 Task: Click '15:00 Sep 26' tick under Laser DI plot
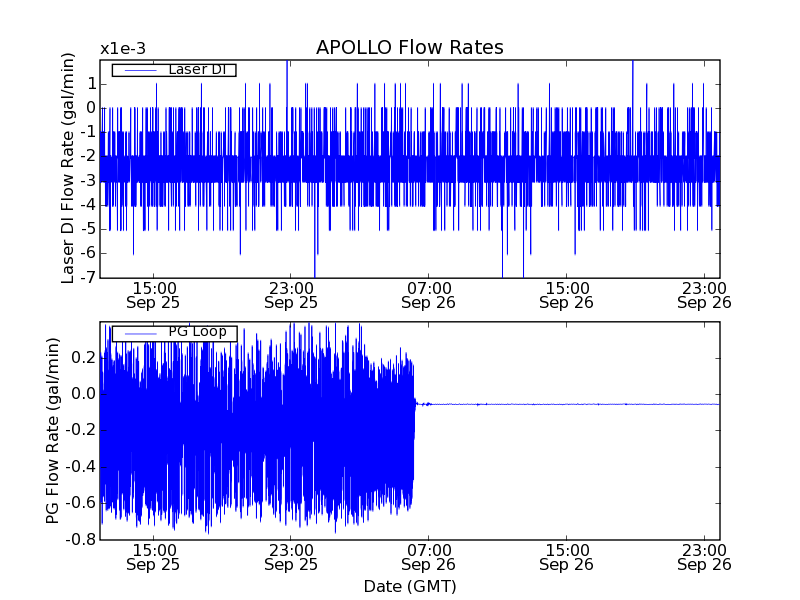pos(566,295)
